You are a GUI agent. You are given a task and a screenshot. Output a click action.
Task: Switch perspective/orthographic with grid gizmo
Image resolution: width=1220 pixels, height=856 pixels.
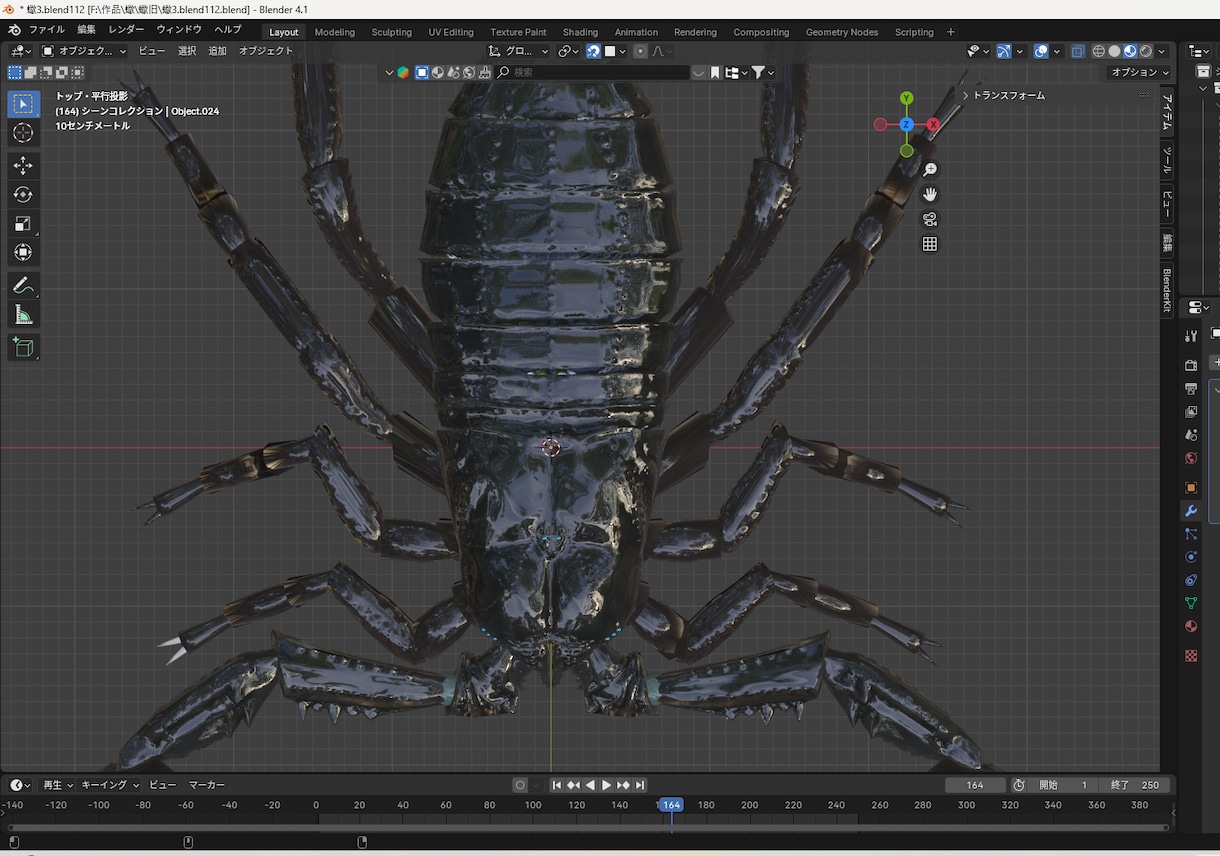(930, 244)
